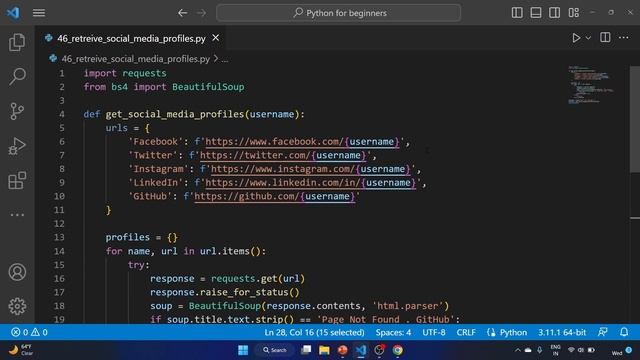Viewport: 640px width, 360px height.
Task: Click the taskbar Search box
Action: point(275,350)
